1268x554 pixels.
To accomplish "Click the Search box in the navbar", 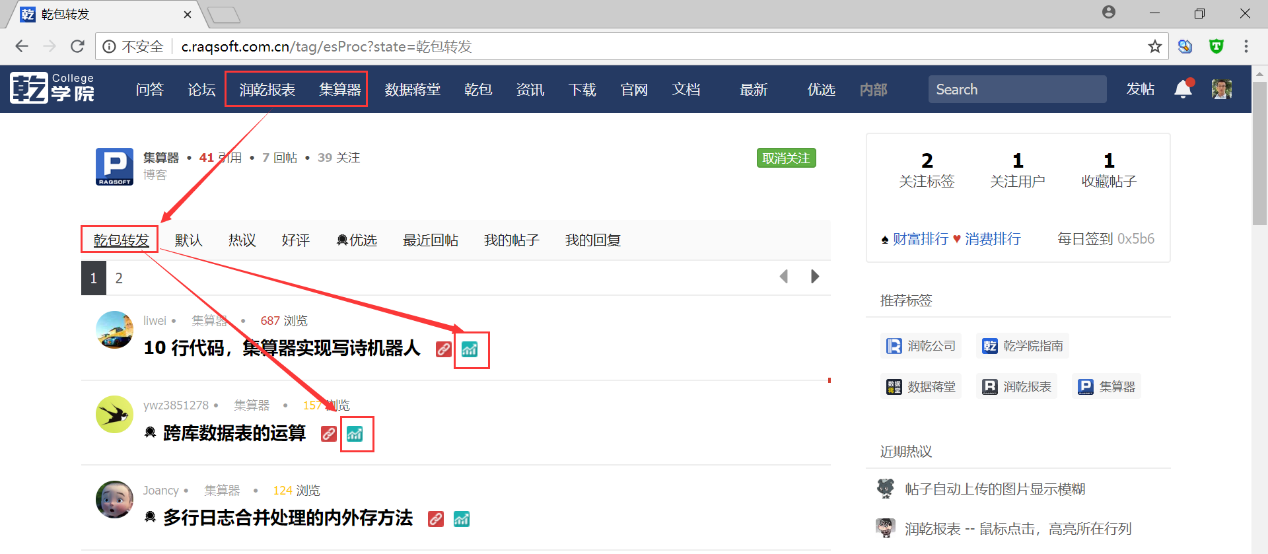I will click(1017, 89).
